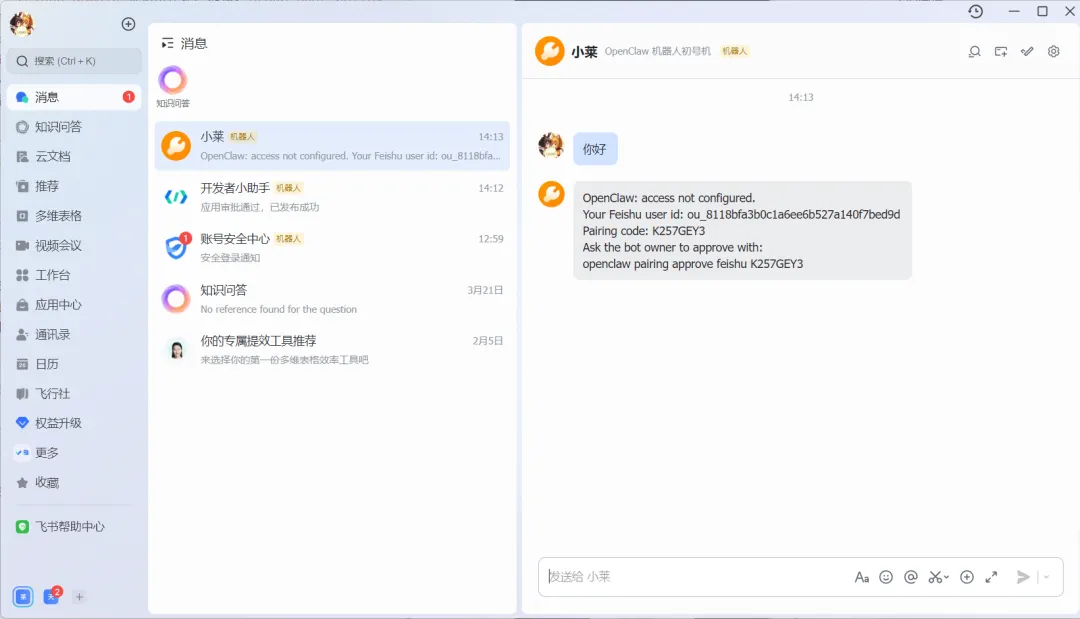Open pinned 知识问答 shortcut at top
Screen dimensions: 1080x619
click(x=173, y=87)
